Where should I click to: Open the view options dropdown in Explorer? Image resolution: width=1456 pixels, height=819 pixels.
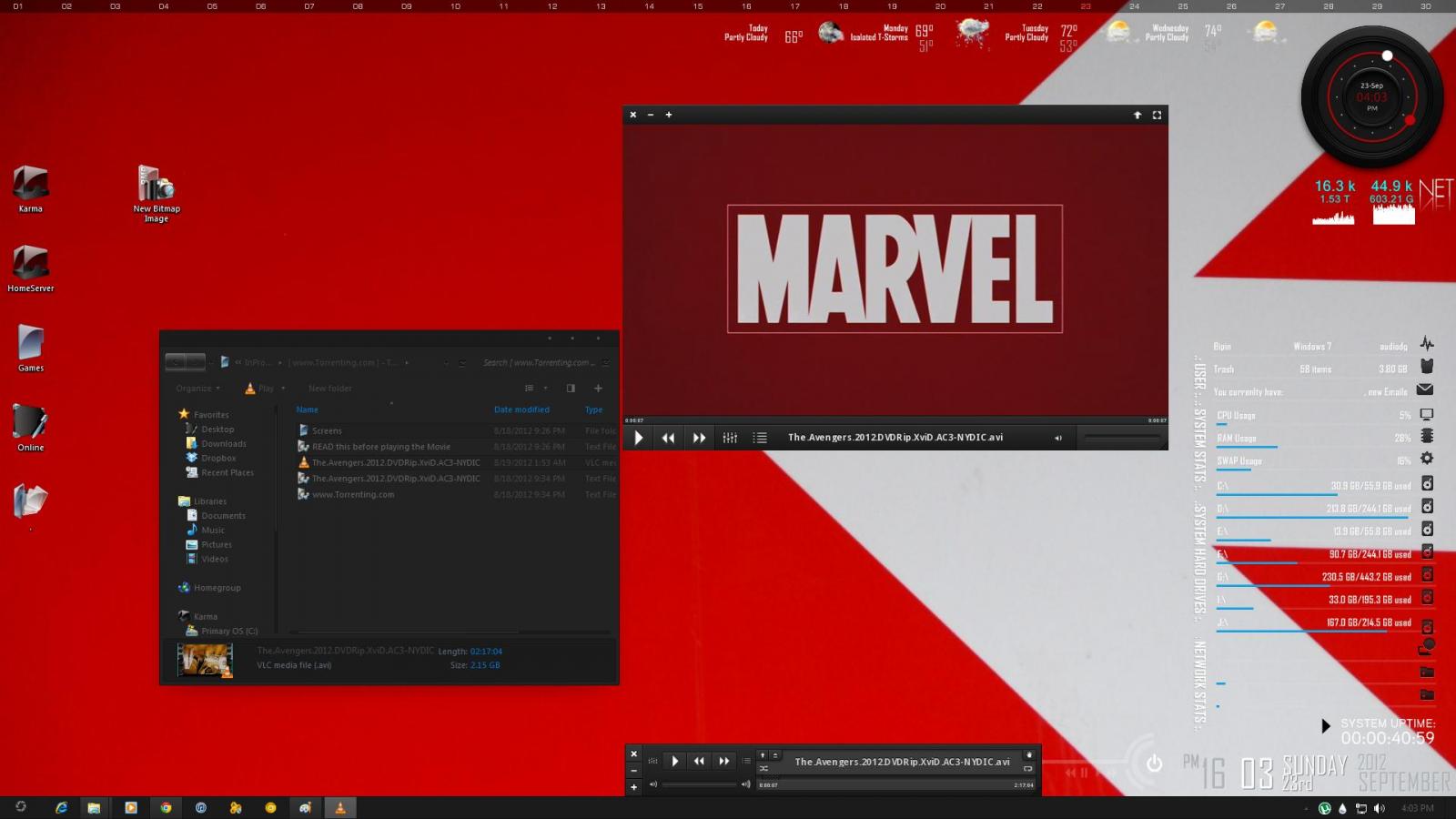[x=546, y=389]
